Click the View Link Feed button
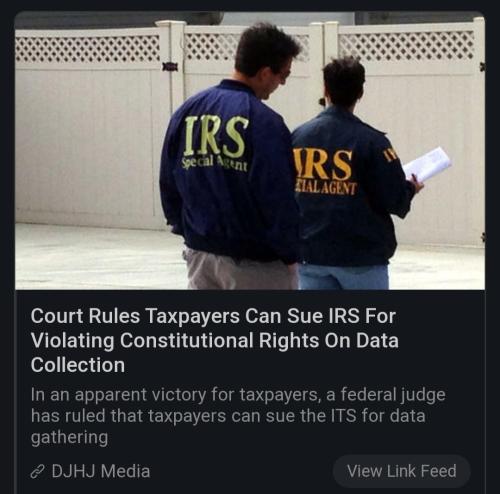500x494 pixels. coord(401,471)
